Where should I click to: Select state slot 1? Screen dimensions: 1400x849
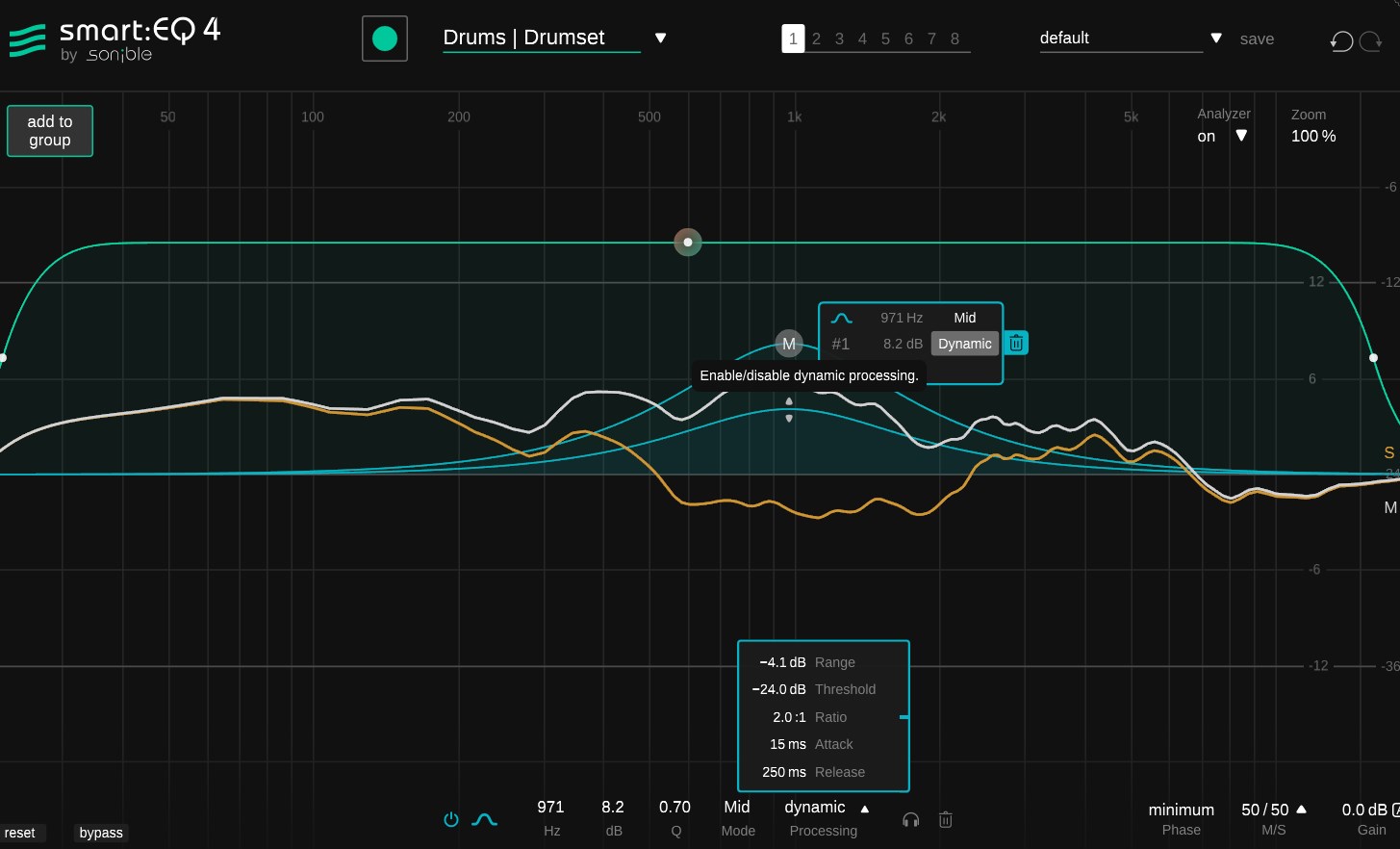point(793,39)
